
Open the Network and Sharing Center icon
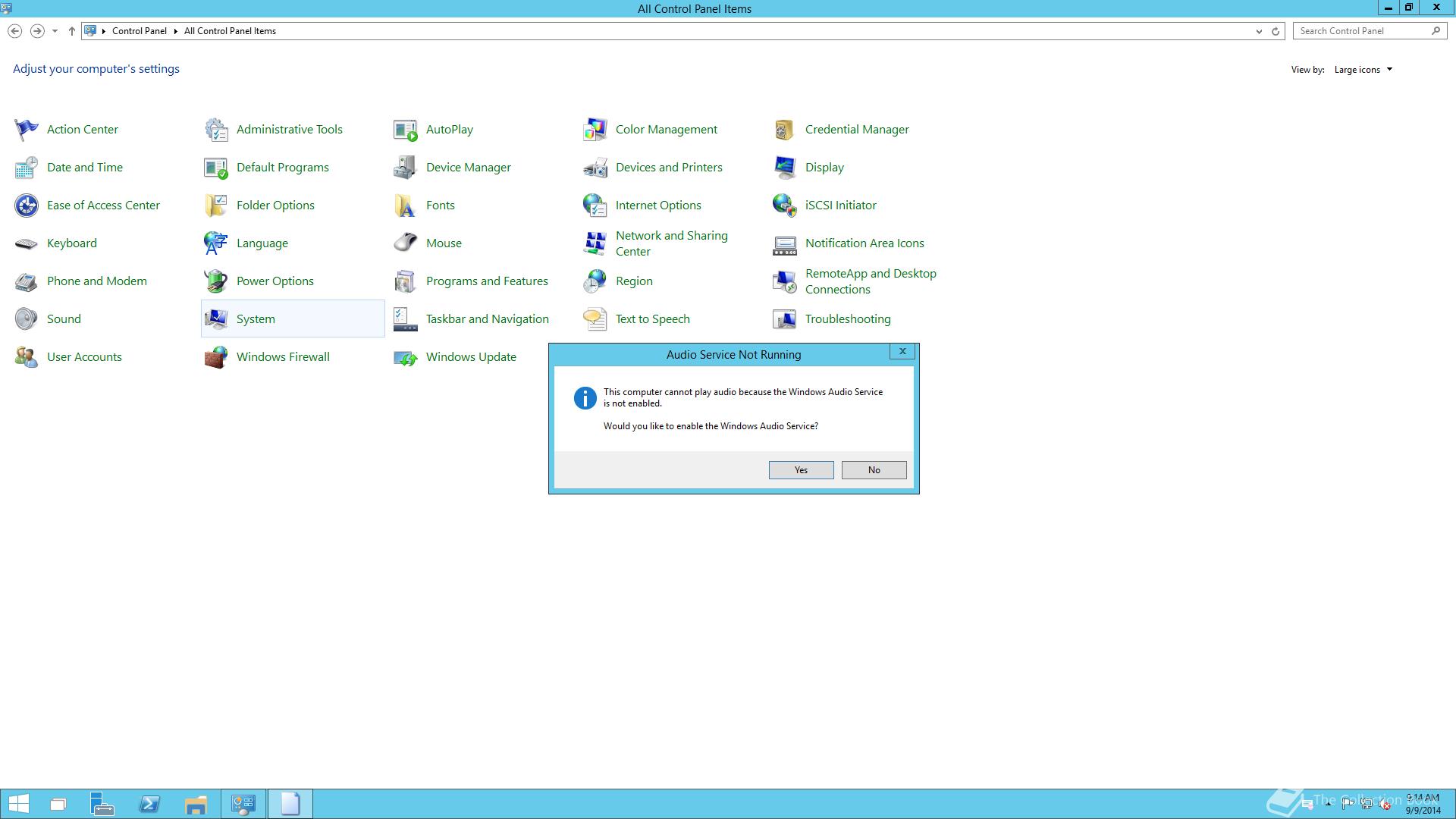pyautogui.click(x=595, y=243)
